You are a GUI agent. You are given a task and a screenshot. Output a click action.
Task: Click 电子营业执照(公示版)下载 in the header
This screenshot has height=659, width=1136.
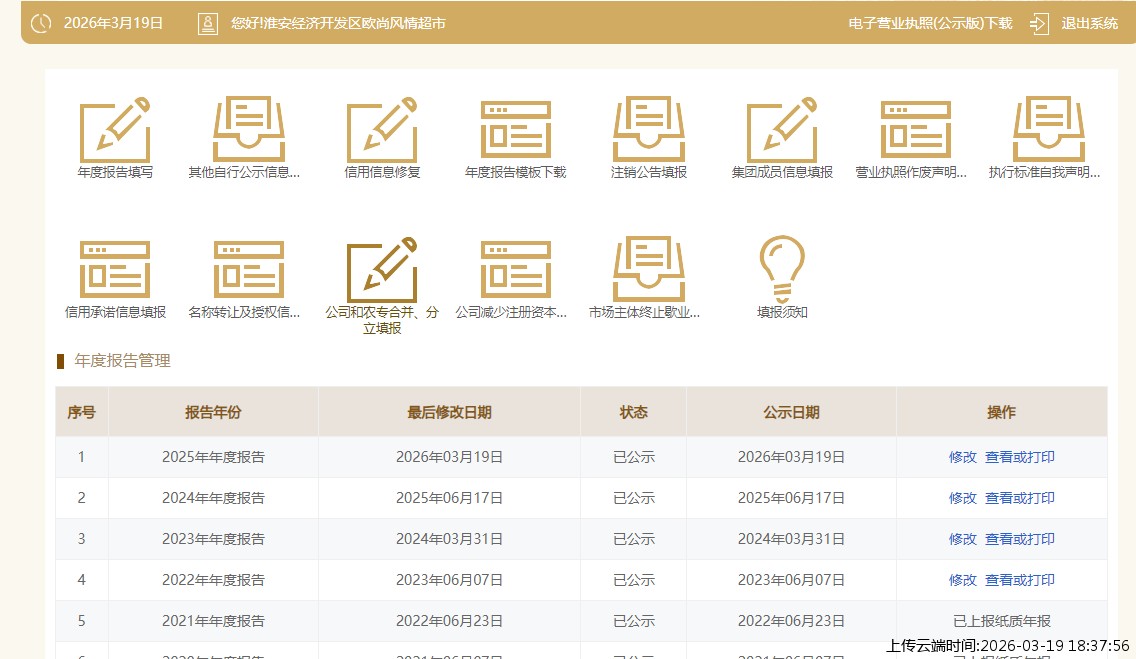[930, 23]
